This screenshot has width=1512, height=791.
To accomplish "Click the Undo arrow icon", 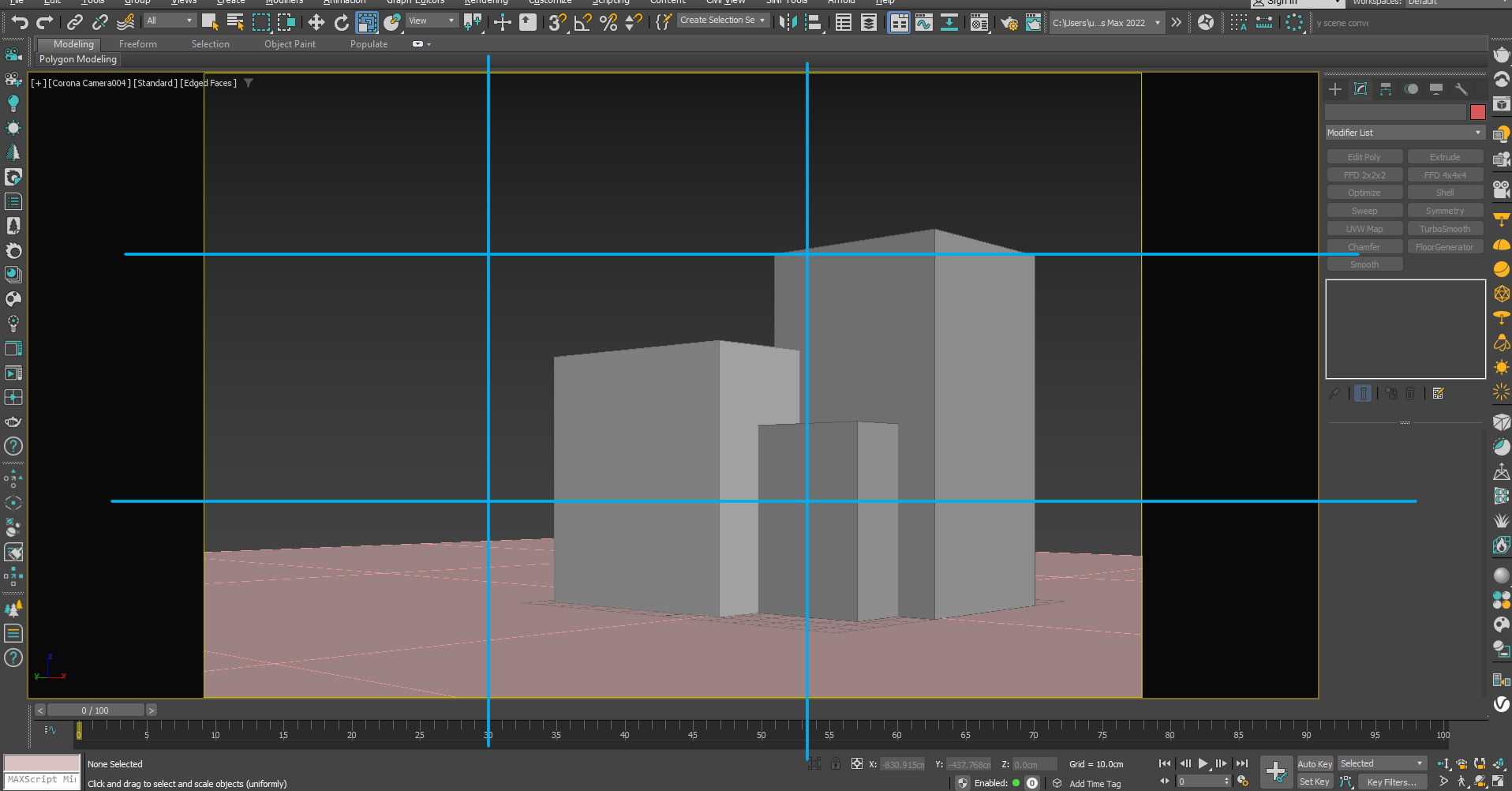I will pyautogui.click(x=20, y=23).
